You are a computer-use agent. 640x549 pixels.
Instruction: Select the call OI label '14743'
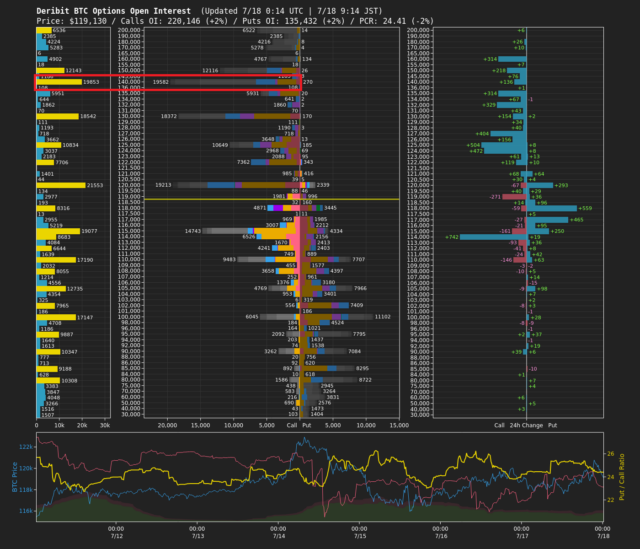(x=193, y=231)
